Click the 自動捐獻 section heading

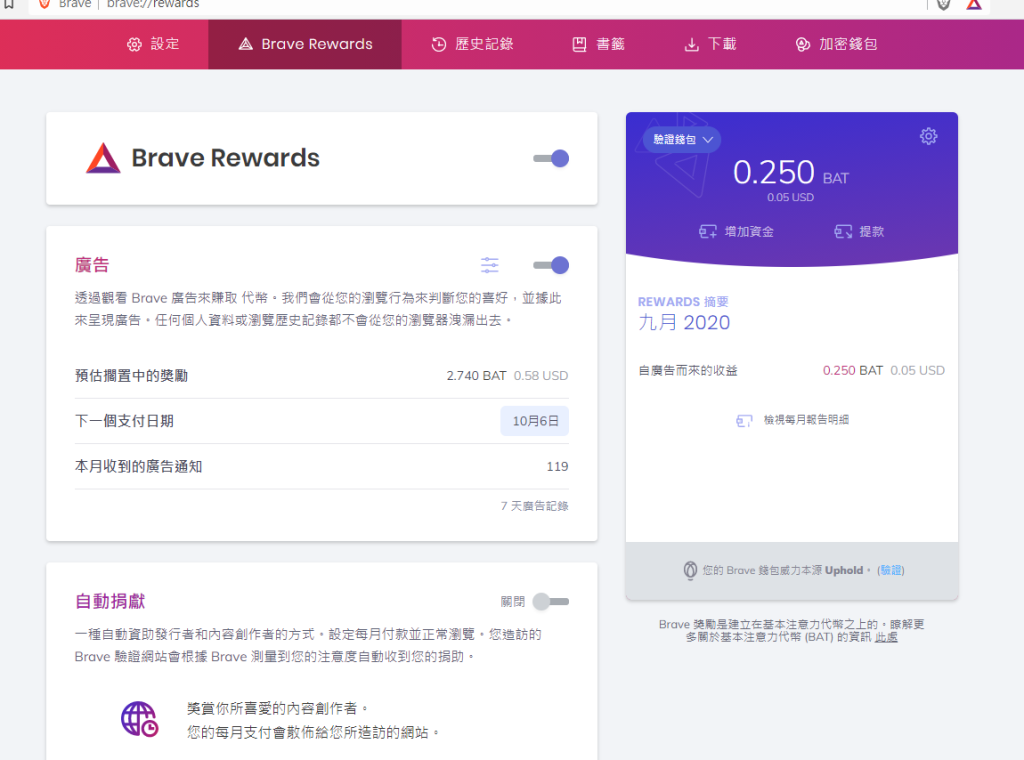(110, 601)
